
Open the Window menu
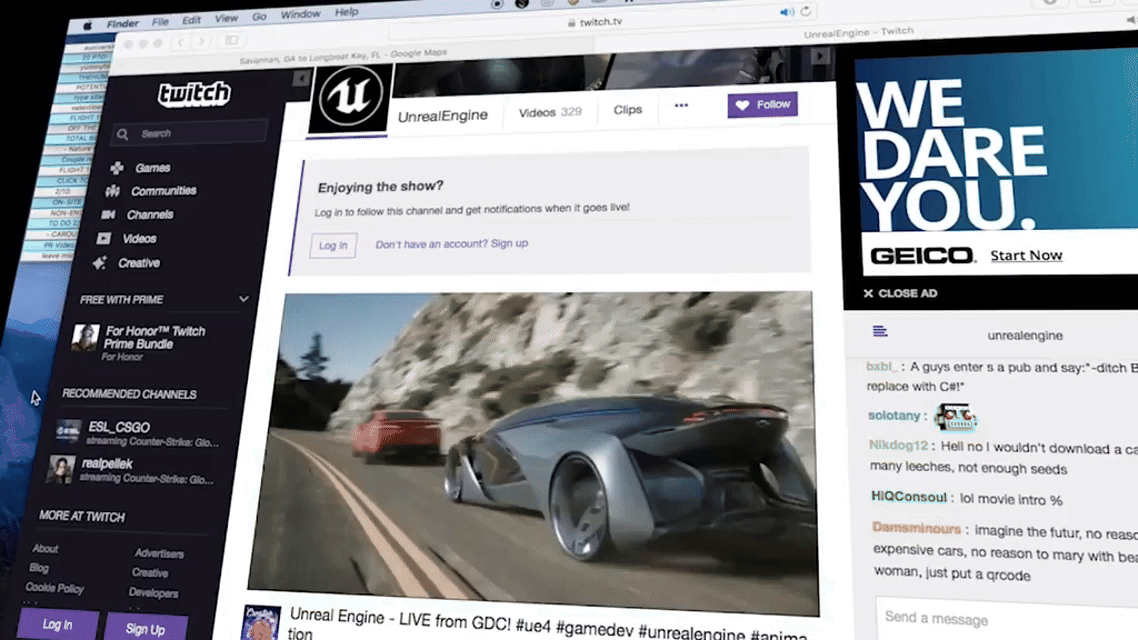(300, 14)
